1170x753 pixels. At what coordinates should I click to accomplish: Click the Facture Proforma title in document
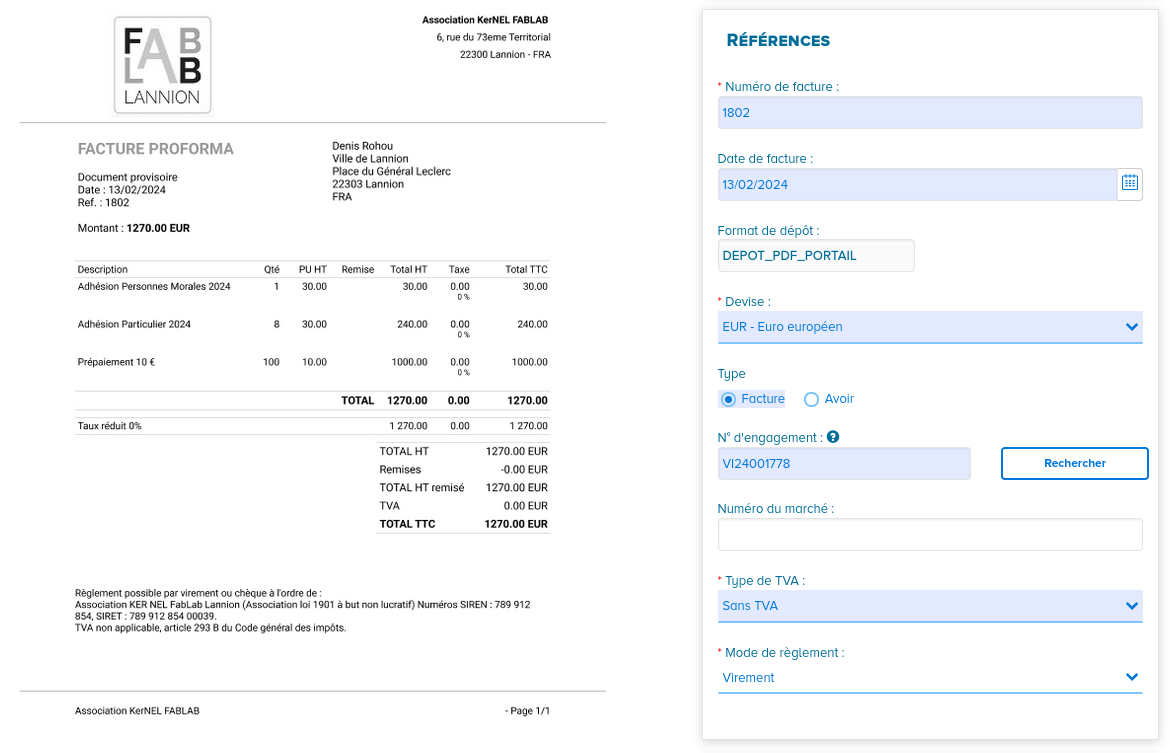pos(156,149)
